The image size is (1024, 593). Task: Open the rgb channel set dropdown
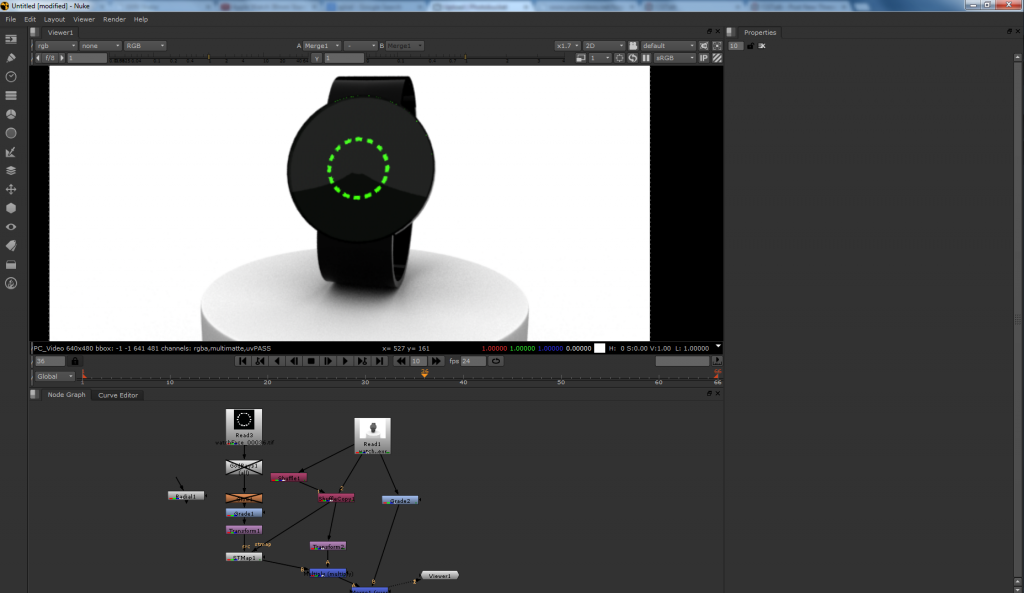56,46
